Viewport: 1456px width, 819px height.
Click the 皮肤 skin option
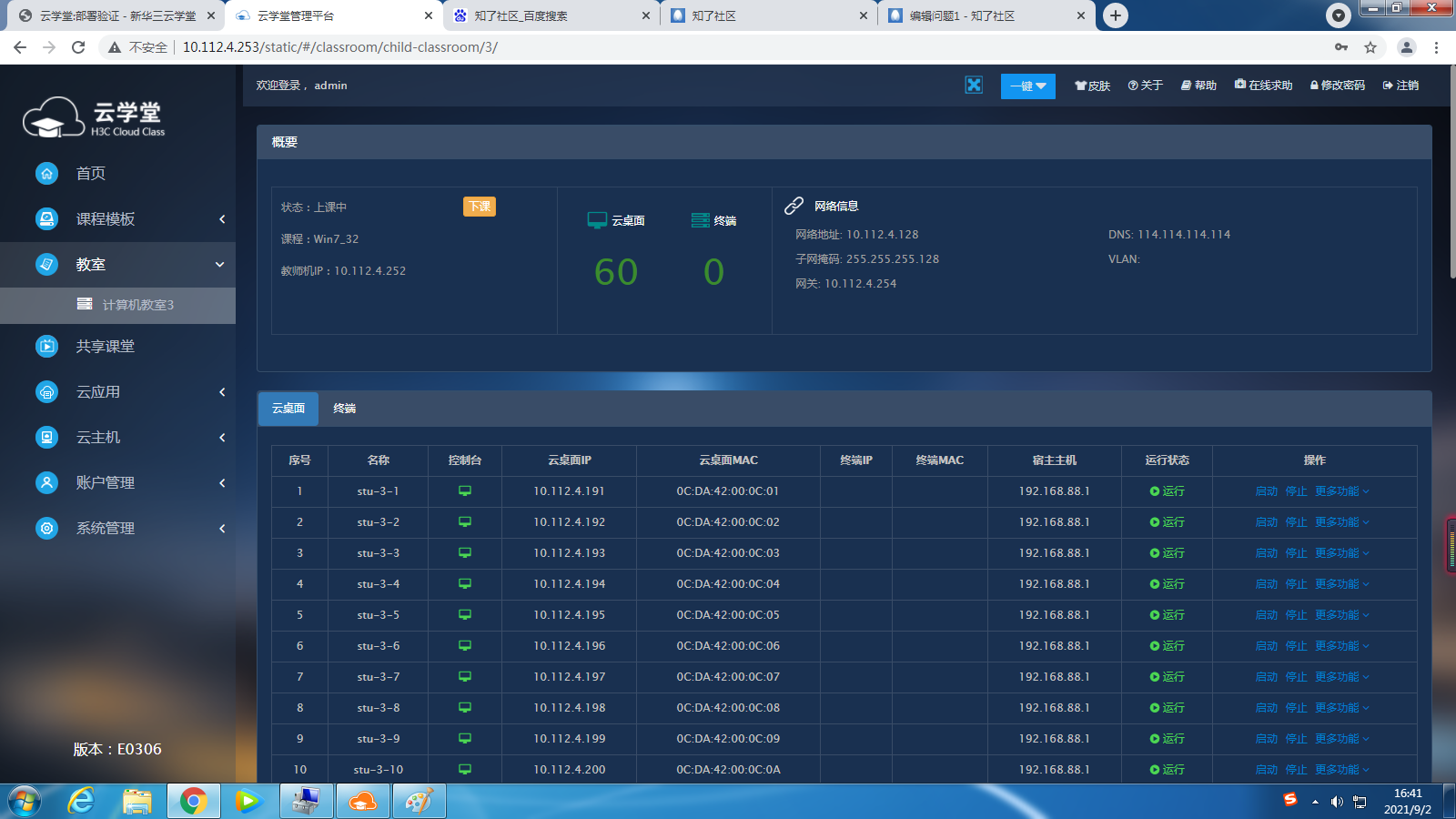click(1092, 86)
